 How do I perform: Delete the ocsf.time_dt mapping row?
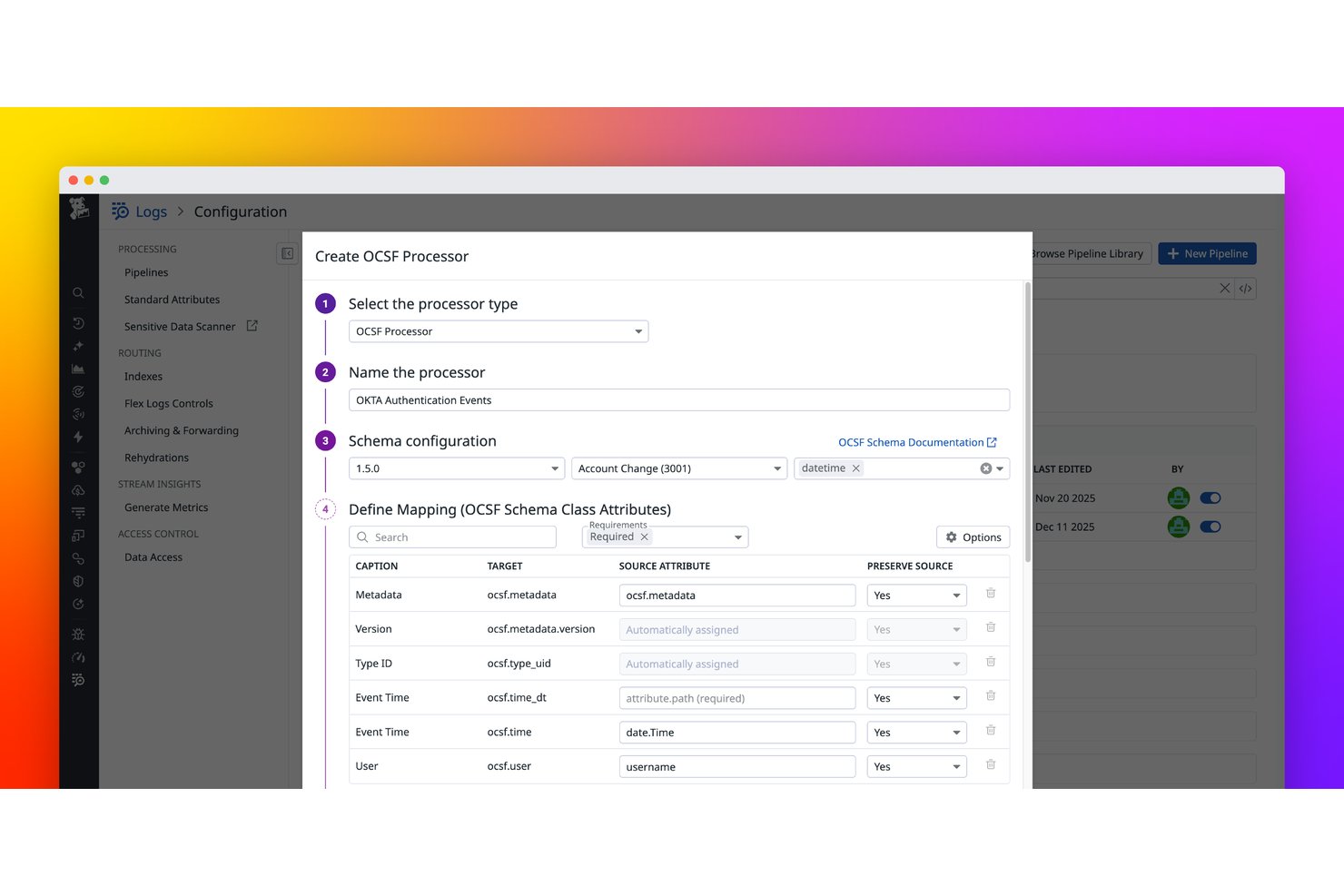[991, 696]
